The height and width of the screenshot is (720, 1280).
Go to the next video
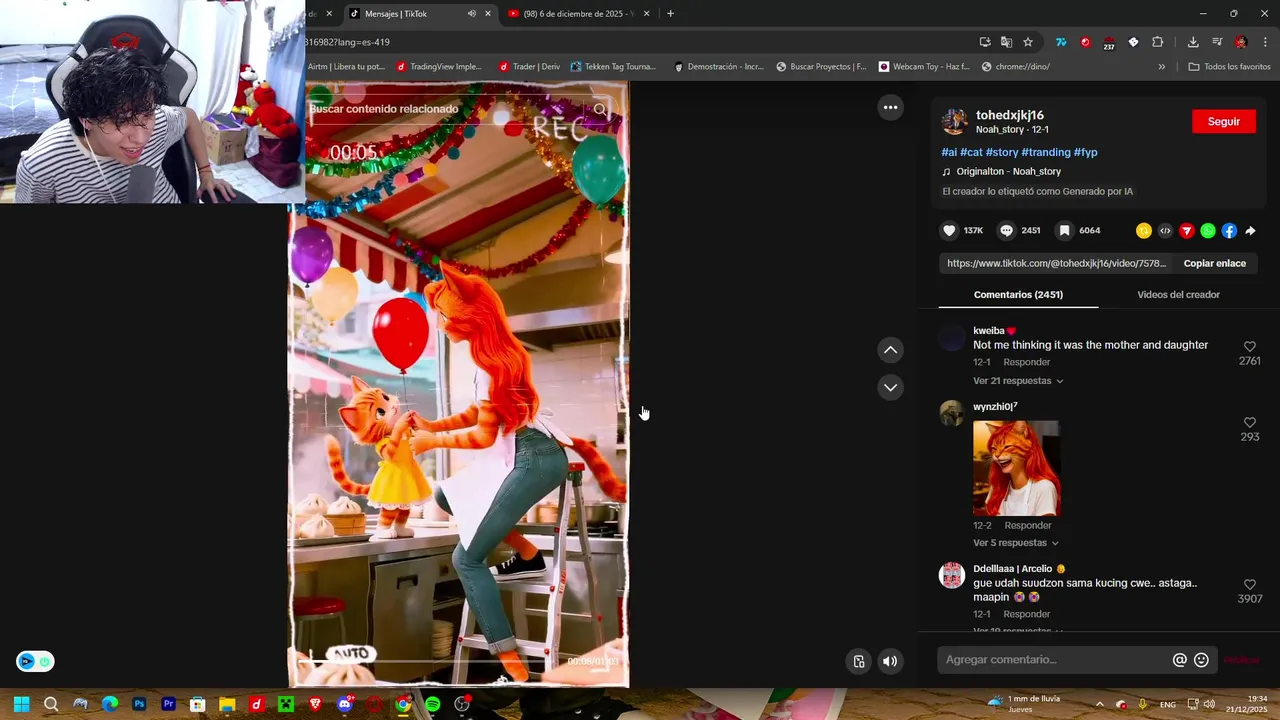890,387
